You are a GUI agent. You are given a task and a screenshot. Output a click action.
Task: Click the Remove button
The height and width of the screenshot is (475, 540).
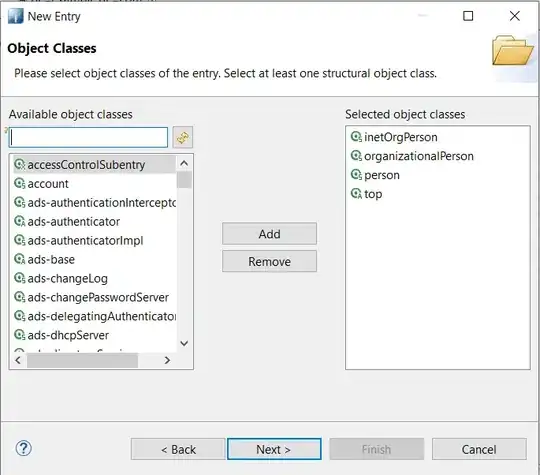click(269, 261)
